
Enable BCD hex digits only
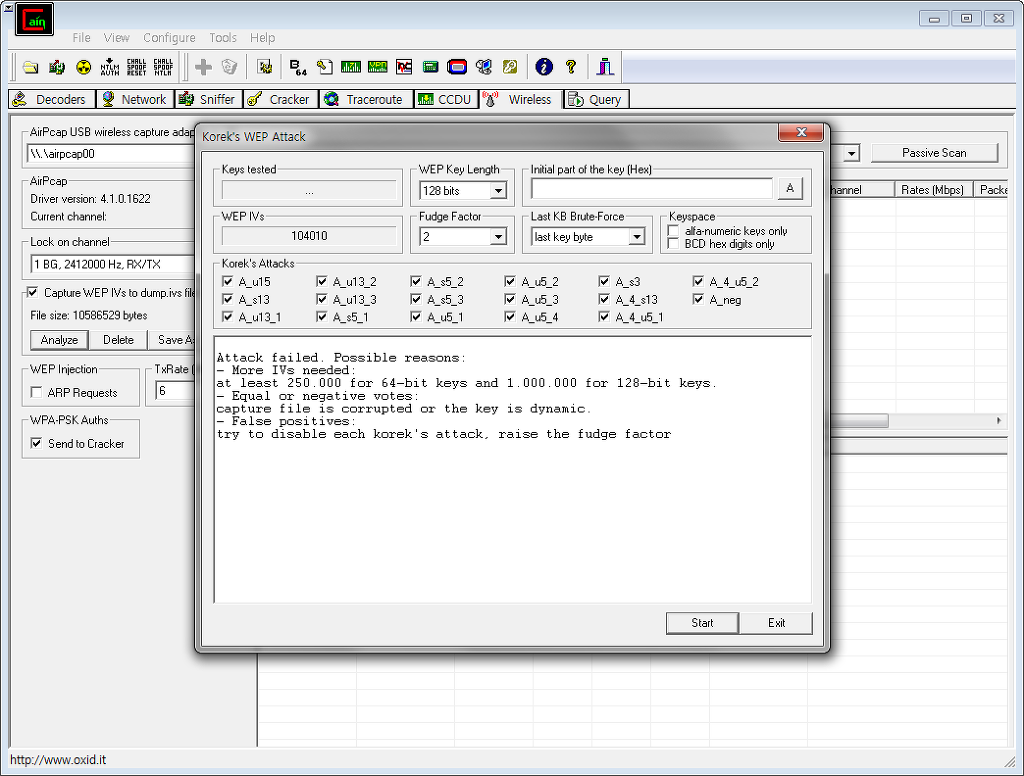673,244
